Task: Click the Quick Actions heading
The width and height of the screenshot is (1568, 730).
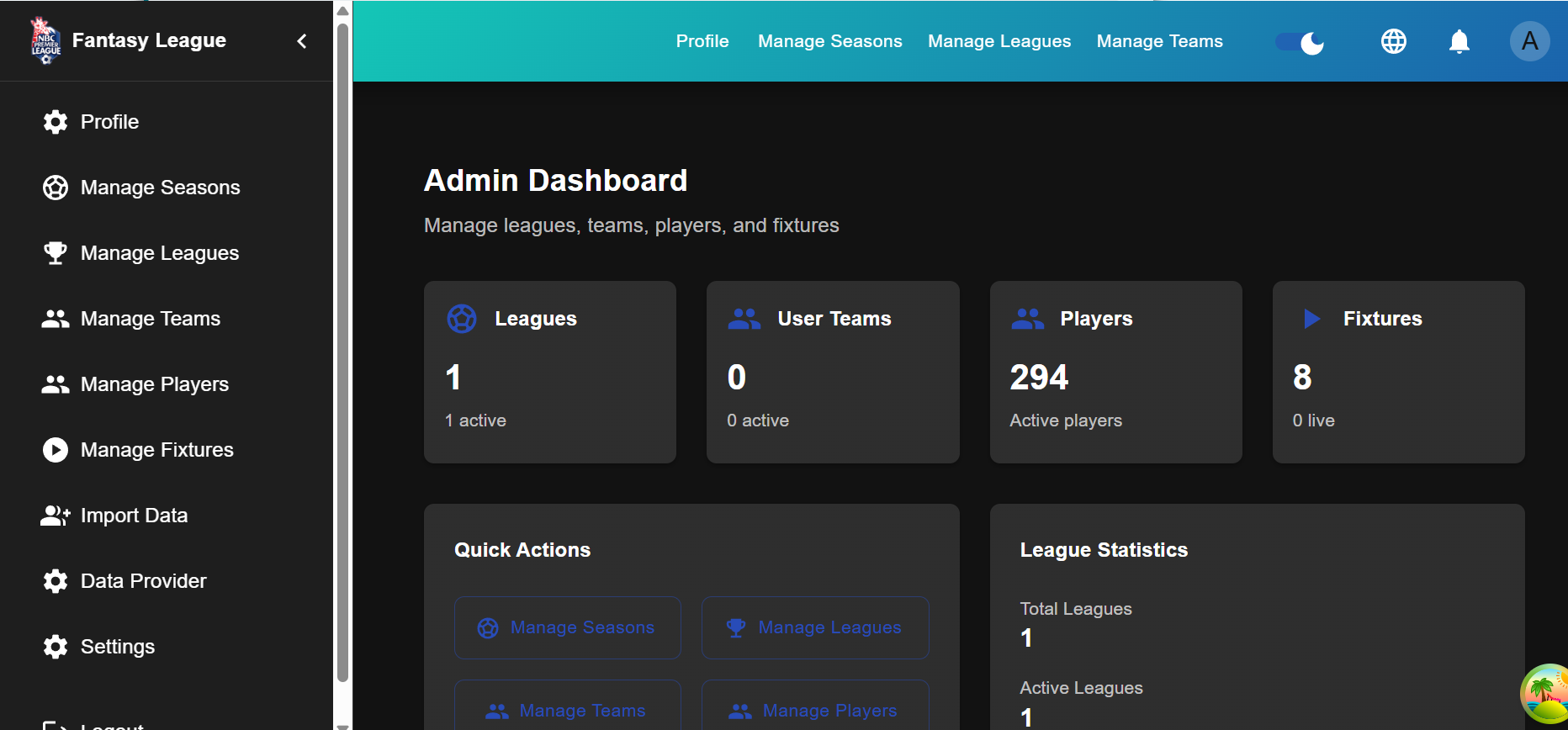Action: pyautogui.click(x=522, y=550)
